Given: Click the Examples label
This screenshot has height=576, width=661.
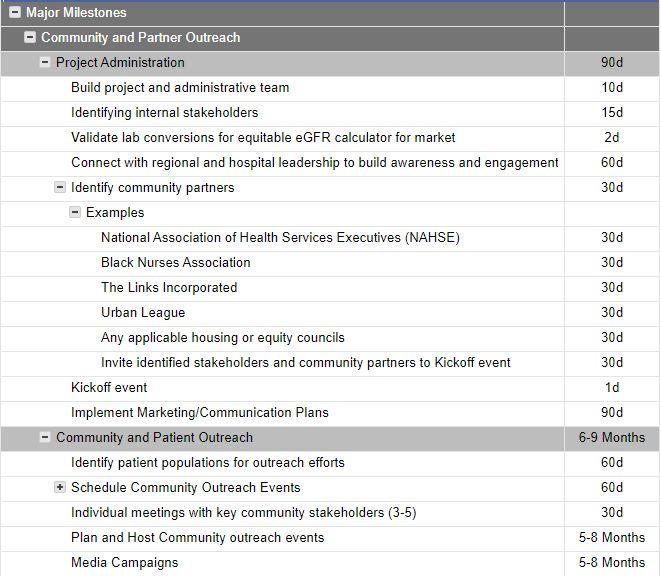Looking at the screenshot, I should (x=115, y=213).
